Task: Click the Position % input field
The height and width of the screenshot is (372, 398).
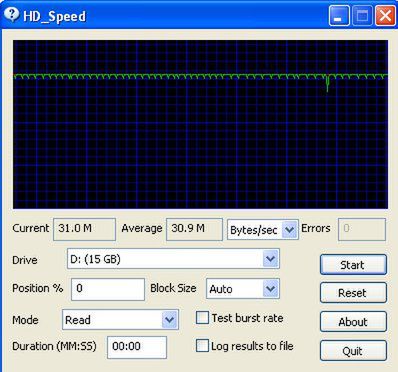Action: click(x=108, y=289)
